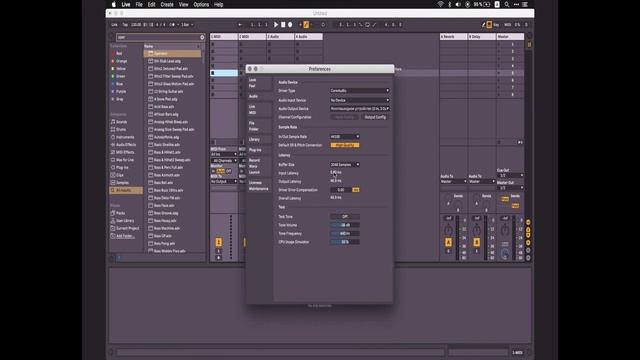This screenshot has width=640, height=360.
Task: Click the transport Stop button
Action: point(283,24)
